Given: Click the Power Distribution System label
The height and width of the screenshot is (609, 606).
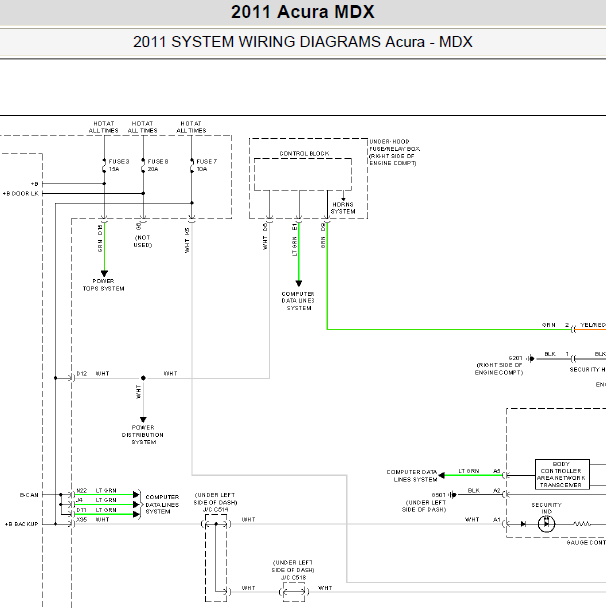Looking at the screenshot, I should pyautogui.click(x=143, y=437).
